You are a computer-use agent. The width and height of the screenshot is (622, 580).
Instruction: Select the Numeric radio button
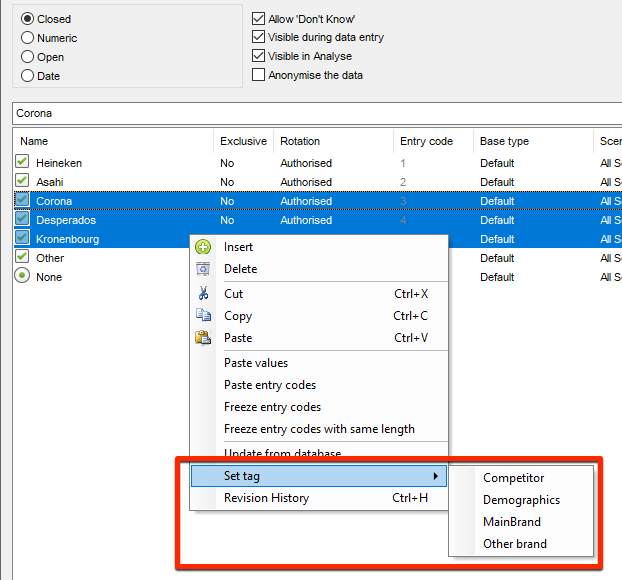pyautogui.click(x=27, y=38)
